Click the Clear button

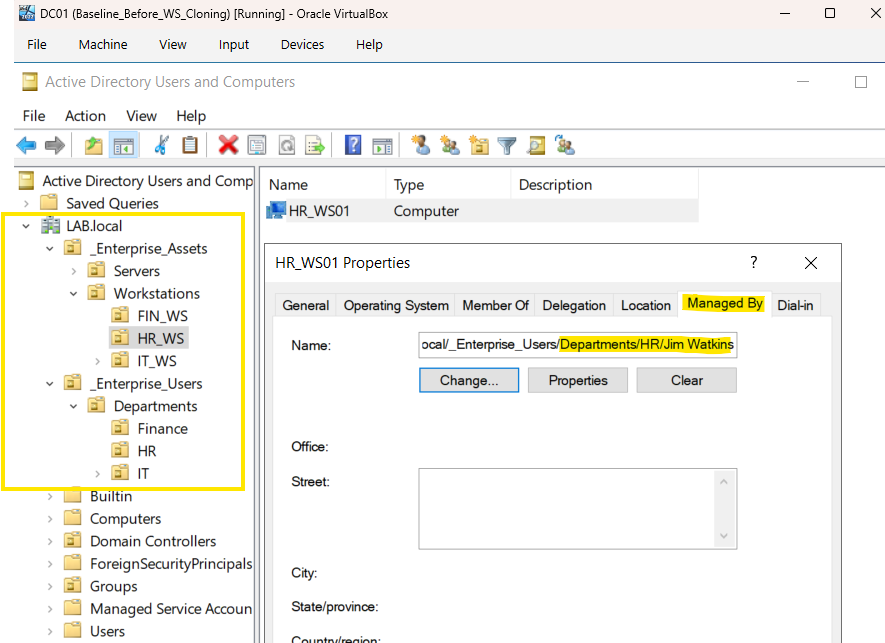687,380
